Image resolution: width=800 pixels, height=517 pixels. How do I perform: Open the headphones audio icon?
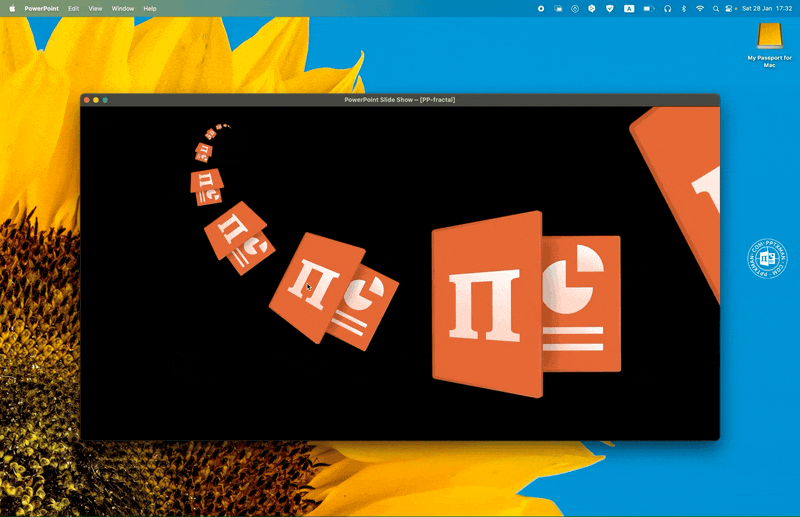coord(667,9)
